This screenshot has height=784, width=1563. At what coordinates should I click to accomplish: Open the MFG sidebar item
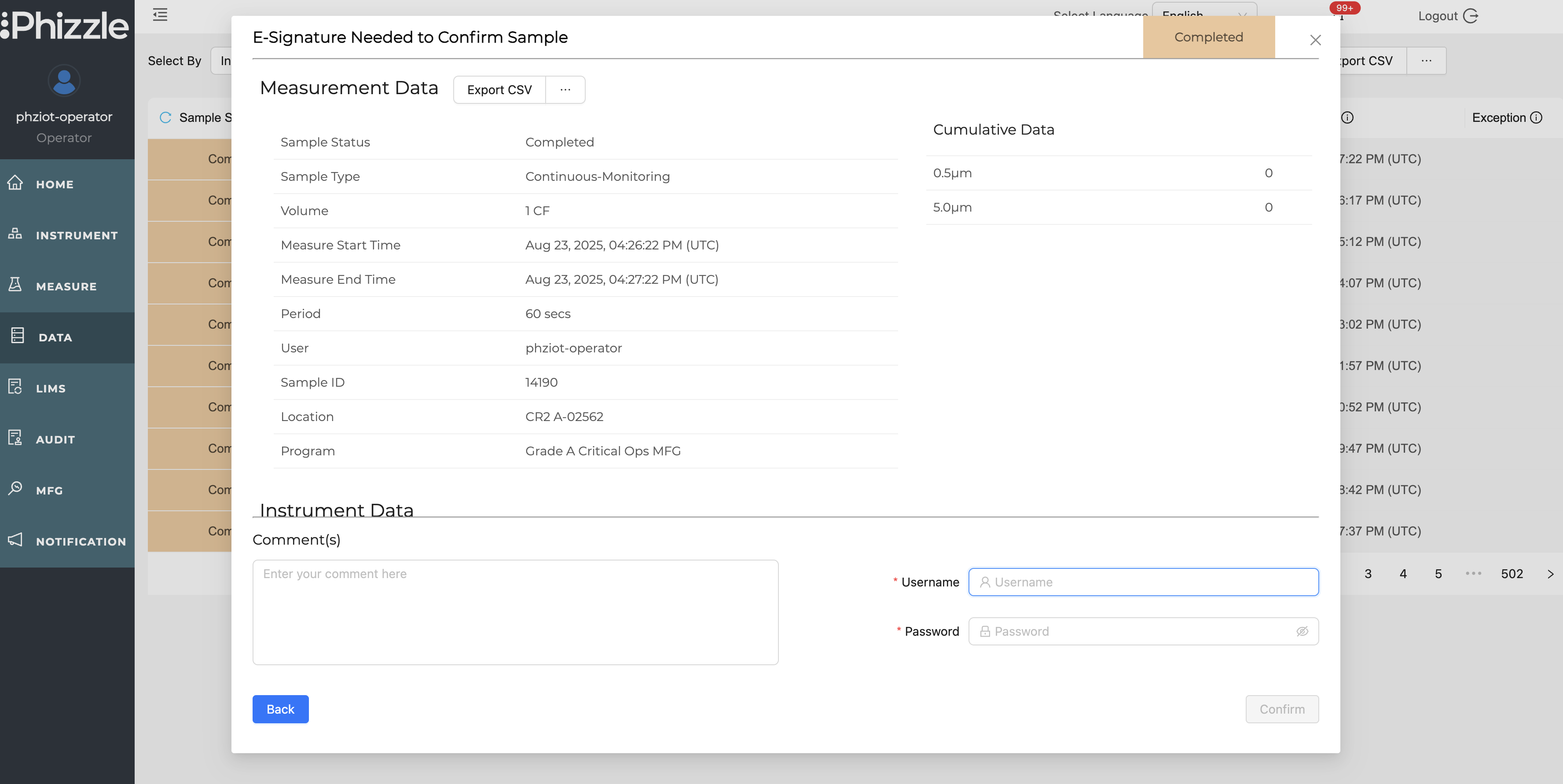[67, 490]
